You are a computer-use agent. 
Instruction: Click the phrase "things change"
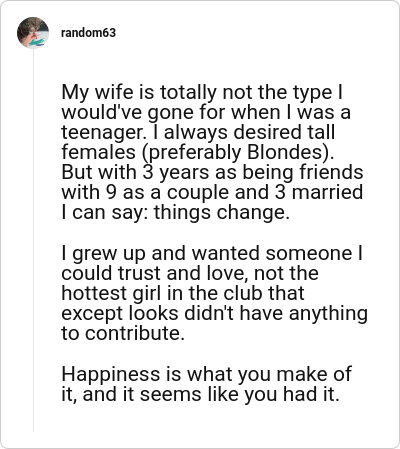pyautogui.click(x=221, y=213)
